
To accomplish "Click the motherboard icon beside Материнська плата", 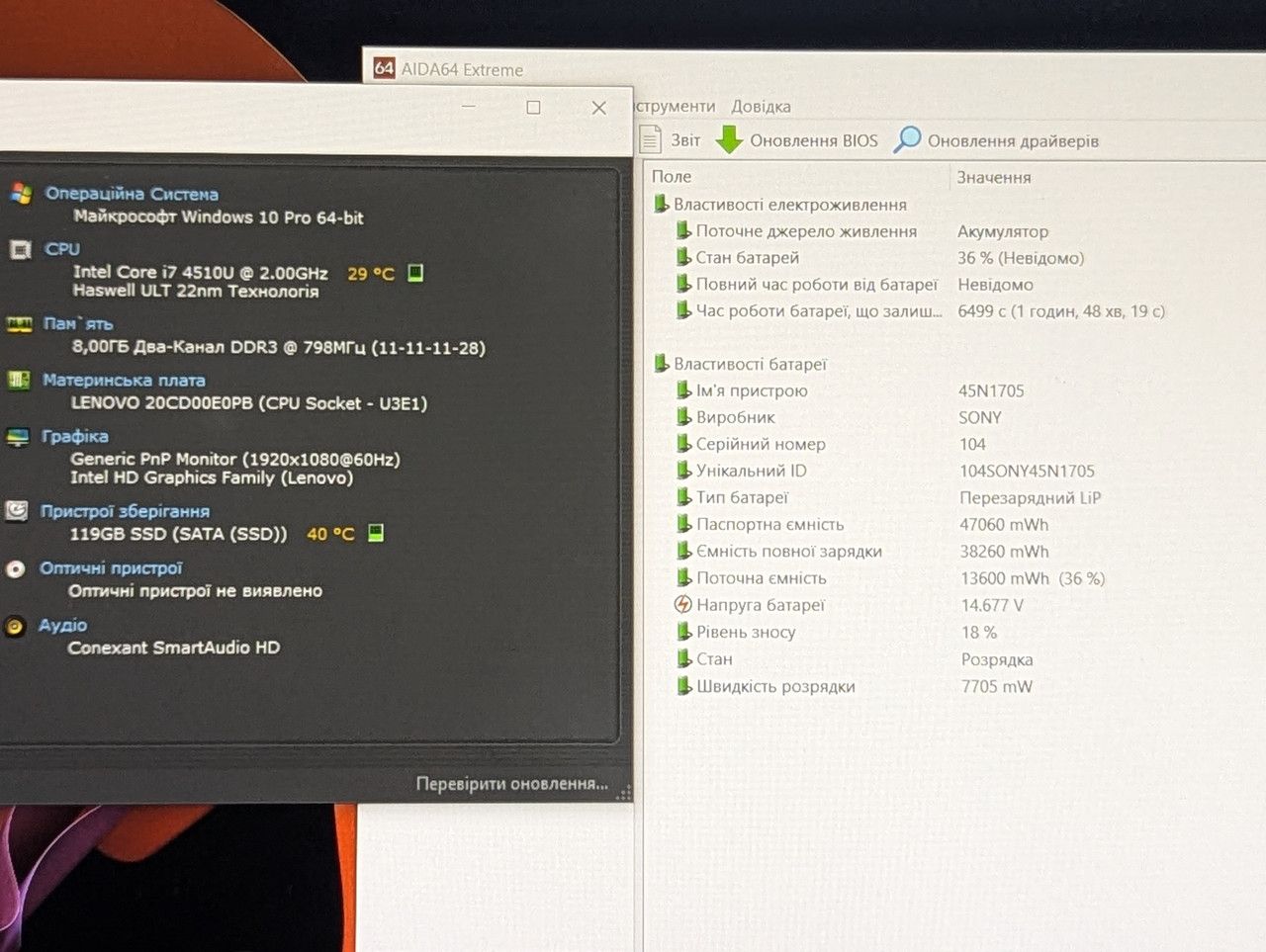I will (18, 380).
